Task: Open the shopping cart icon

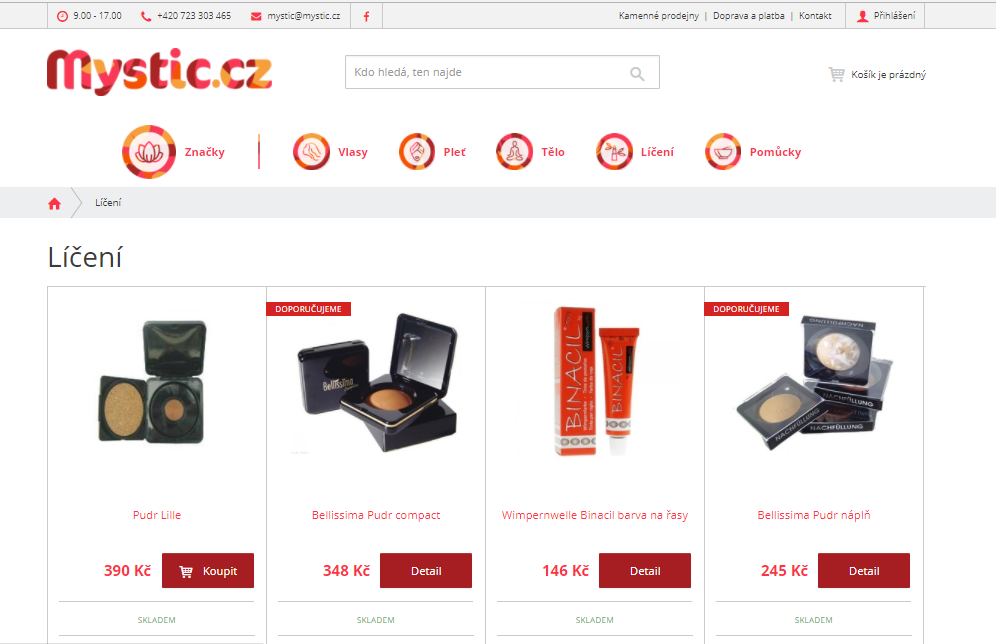Action: (x=836, y=74)
